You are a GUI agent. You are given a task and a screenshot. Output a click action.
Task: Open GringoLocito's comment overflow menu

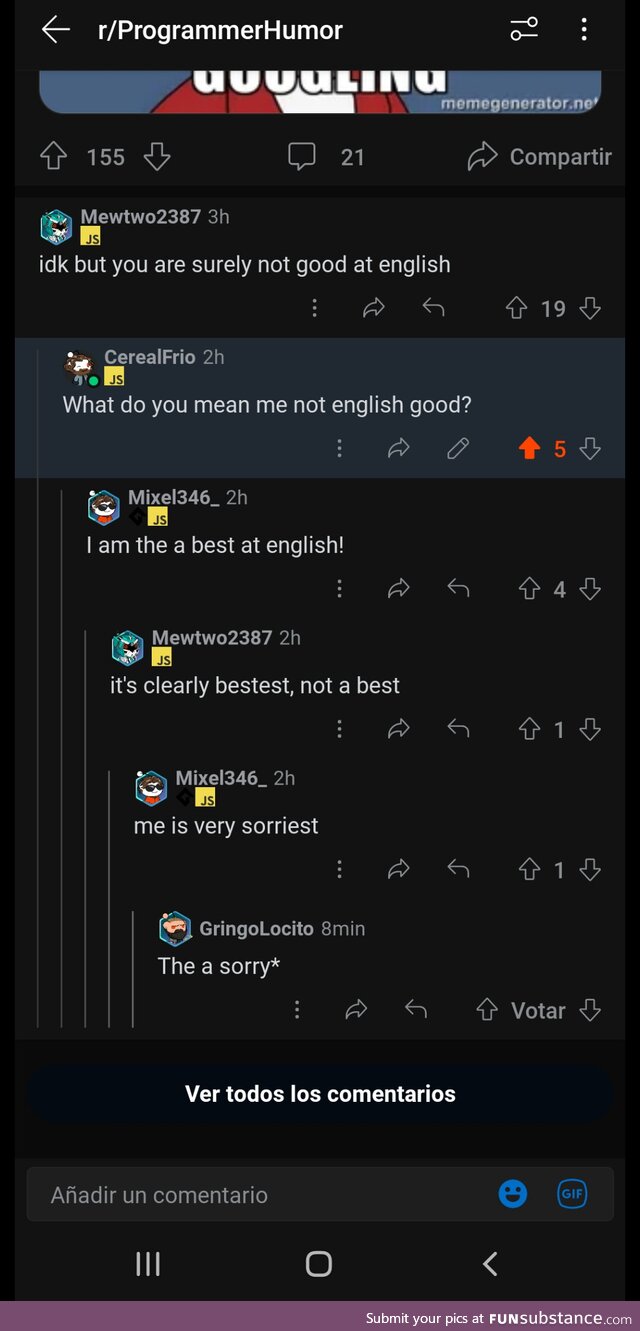coord(297,1010)
